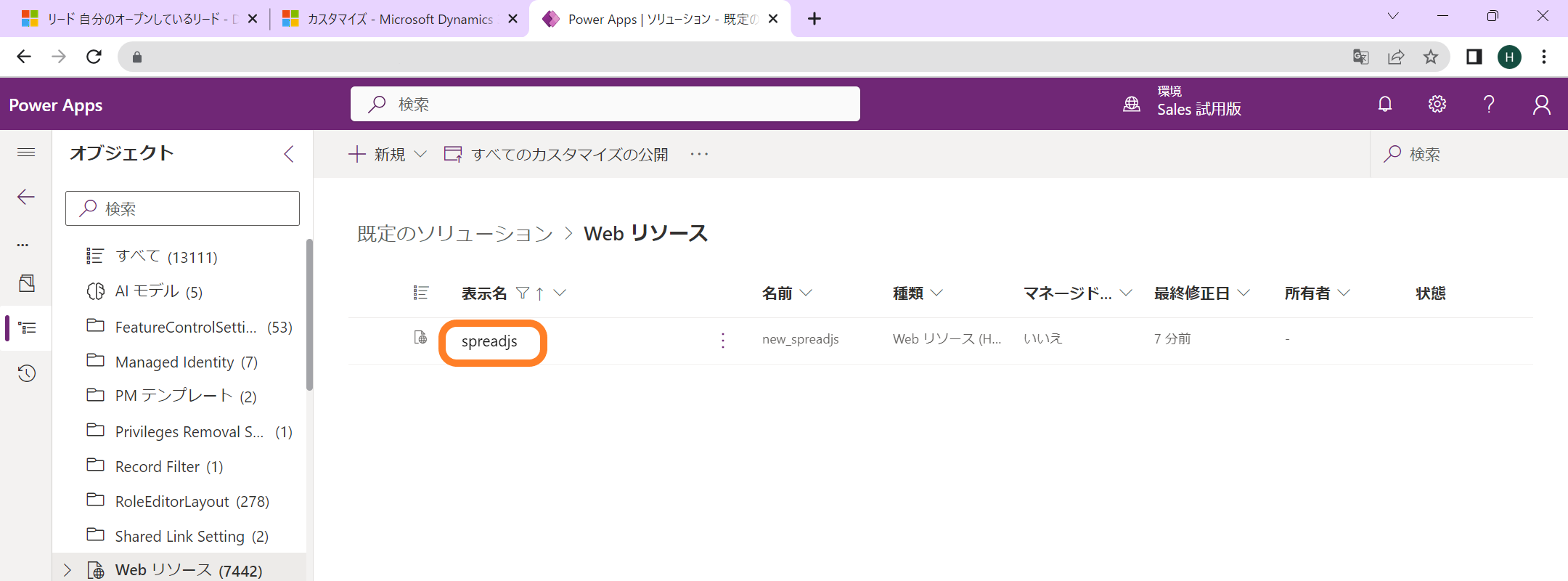Open the account profile icon

[x=1542, y=105]
